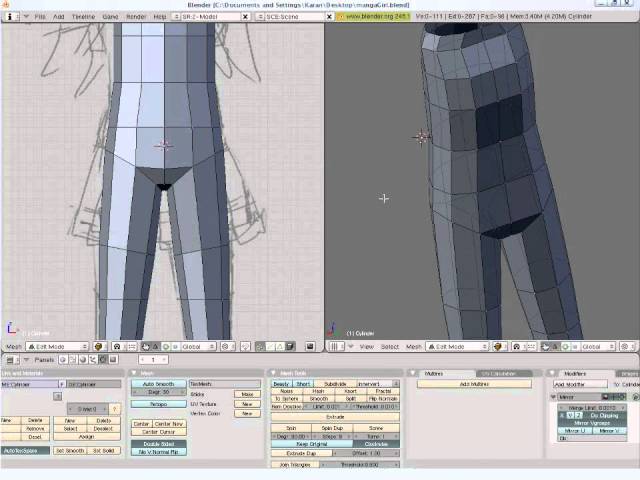Toggle Short option in Mesh Tools
Image resolution: width=640 pixels, height=480 pixels.
pos(303,384)
